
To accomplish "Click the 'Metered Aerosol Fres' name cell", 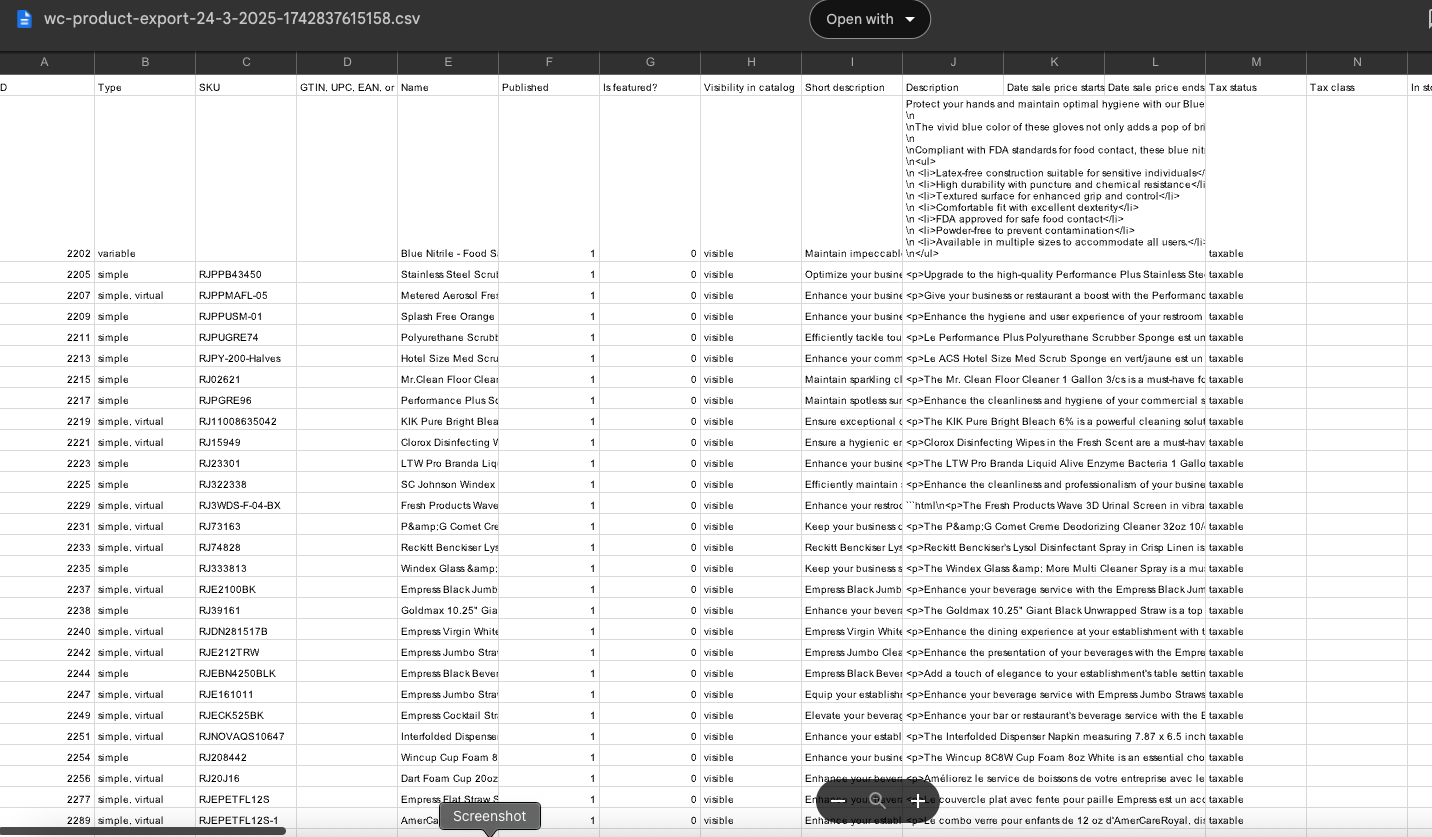I will click(448, 295).
